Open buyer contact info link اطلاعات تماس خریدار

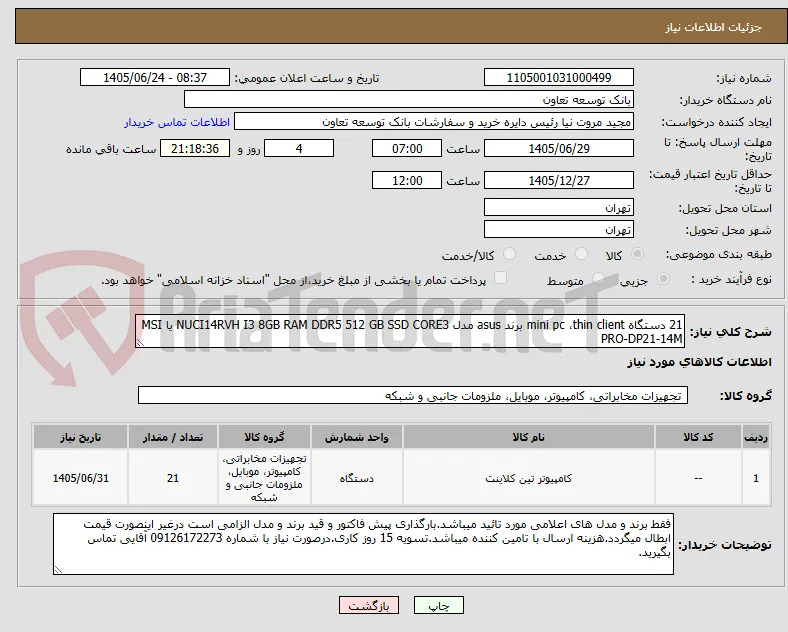tap(177, 122)
